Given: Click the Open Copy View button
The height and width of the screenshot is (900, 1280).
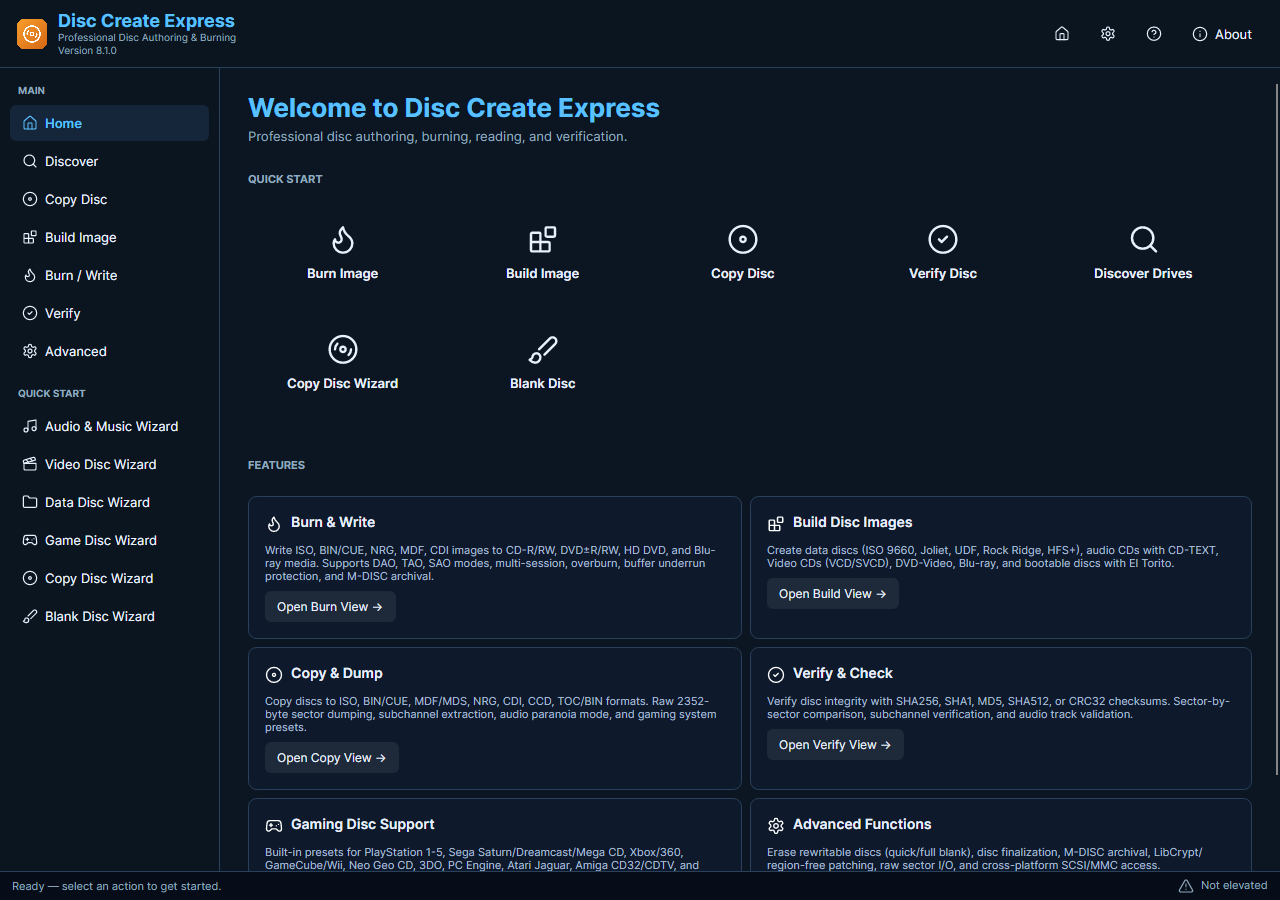Looking at the screenshot, I should tap(332, 758).
